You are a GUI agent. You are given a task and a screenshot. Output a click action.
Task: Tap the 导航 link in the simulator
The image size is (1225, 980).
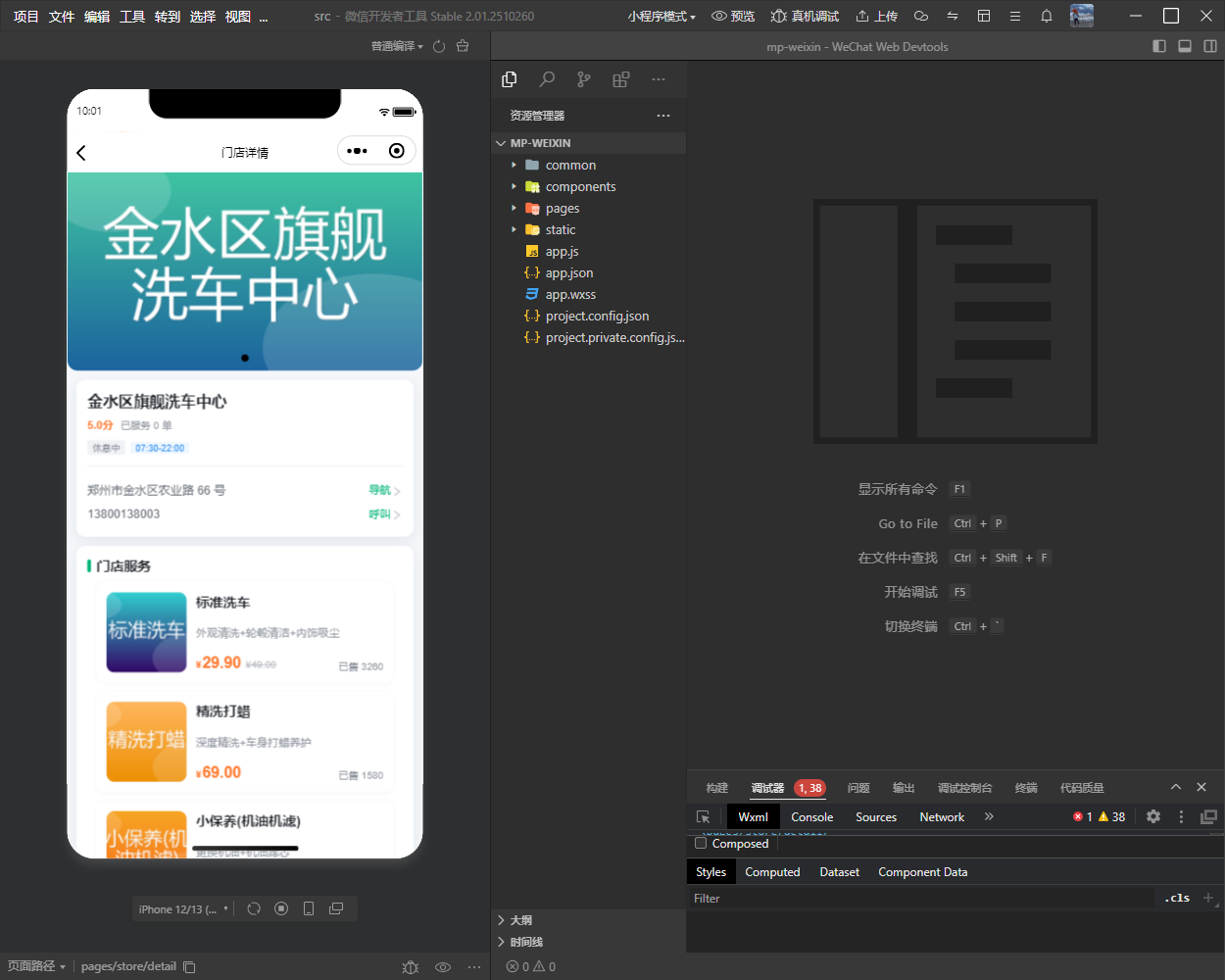click(384, 490)
